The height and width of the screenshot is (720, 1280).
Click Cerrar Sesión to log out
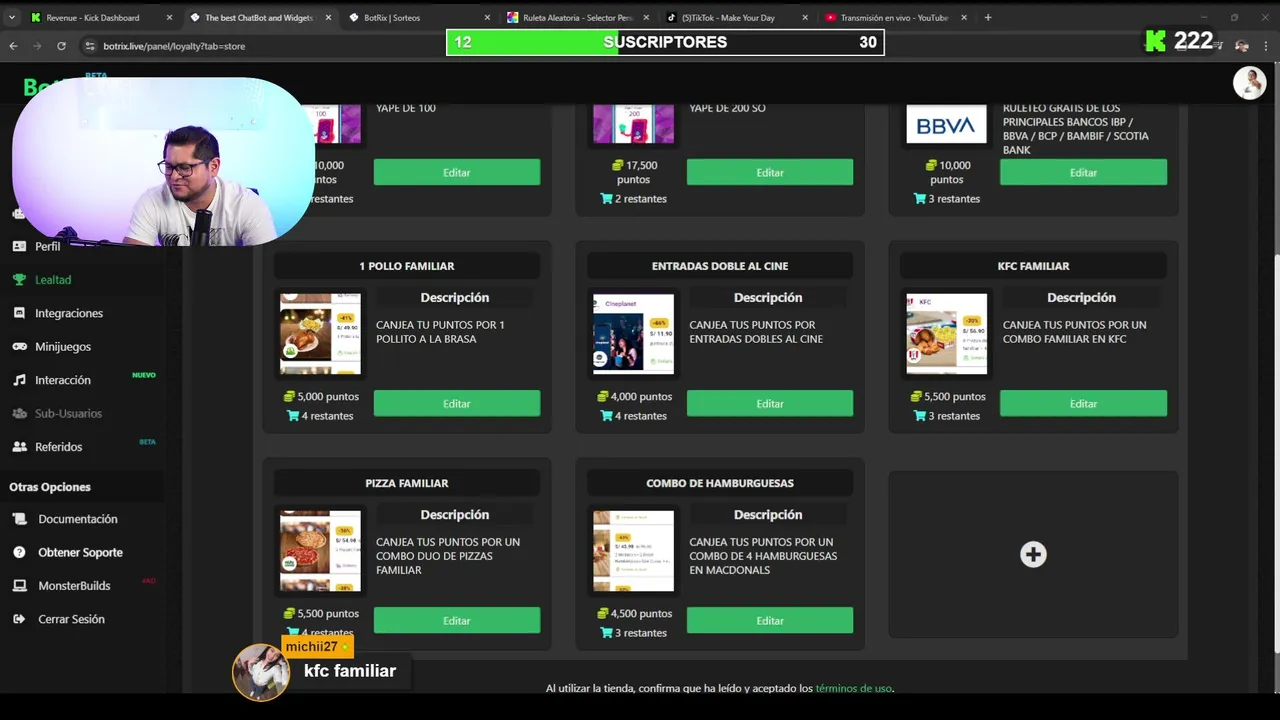click(x=71, y=619)
